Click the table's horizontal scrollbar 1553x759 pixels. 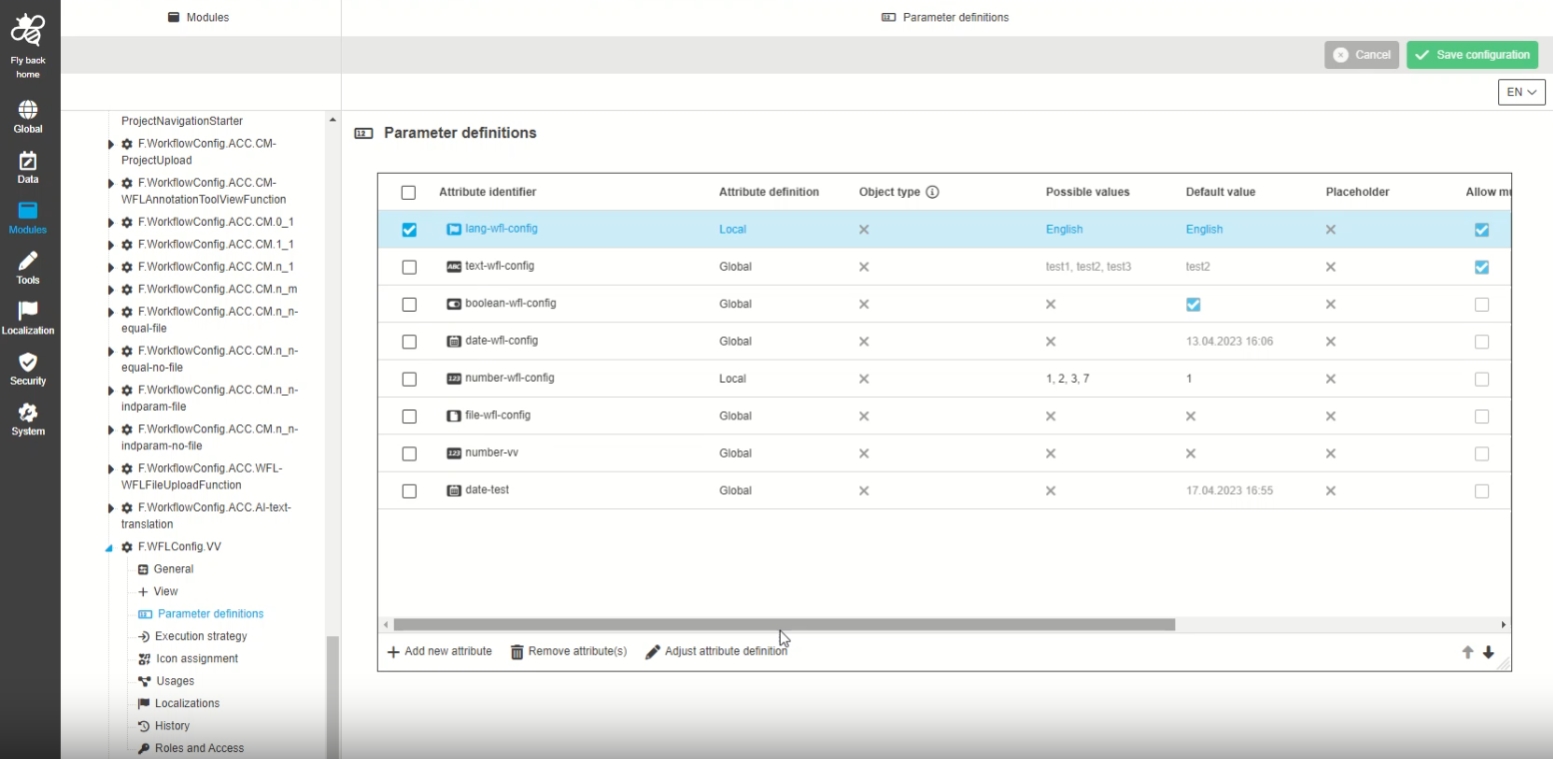(784, 625)
